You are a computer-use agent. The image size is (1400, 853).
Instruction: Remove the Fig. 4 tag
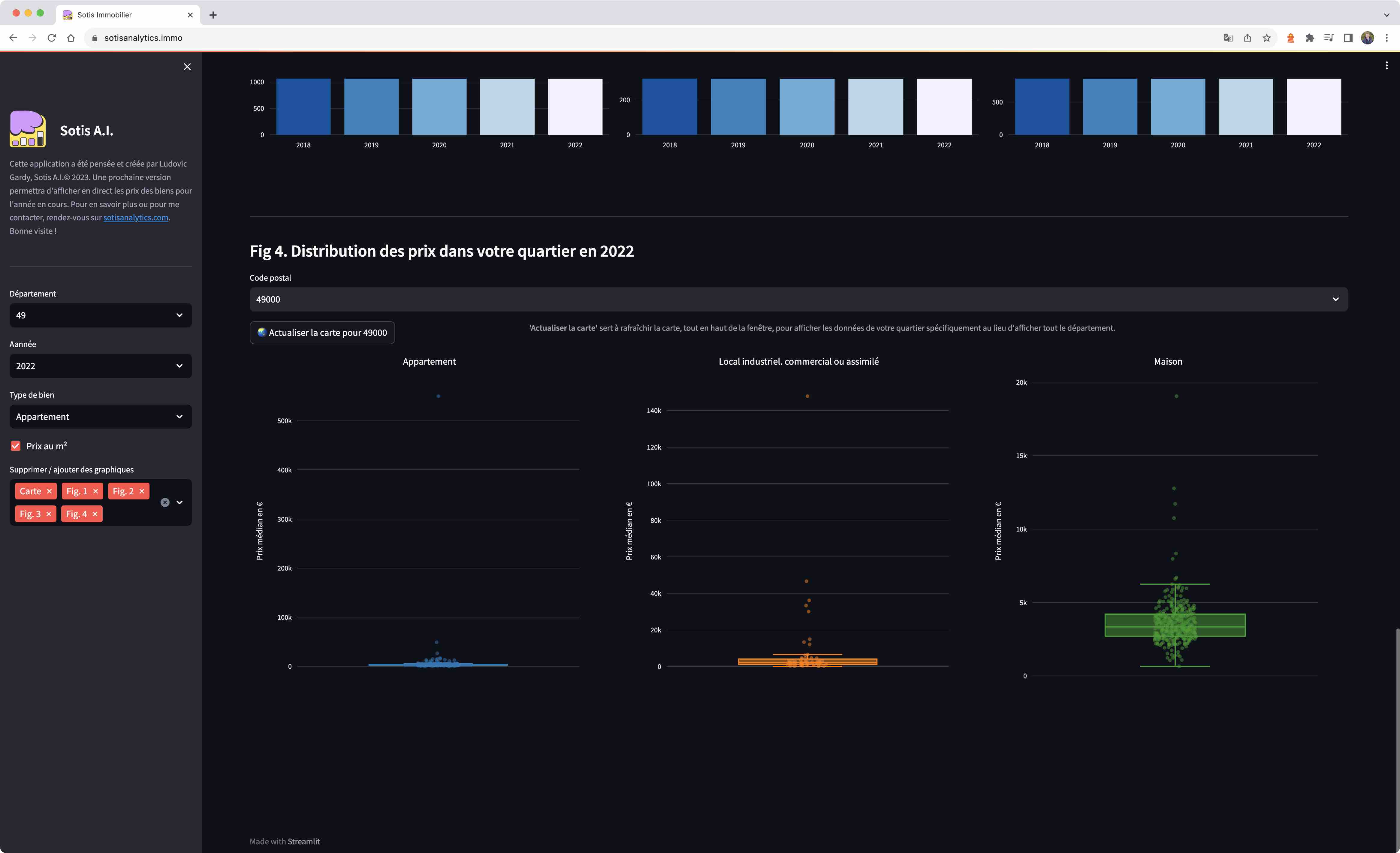95,514
